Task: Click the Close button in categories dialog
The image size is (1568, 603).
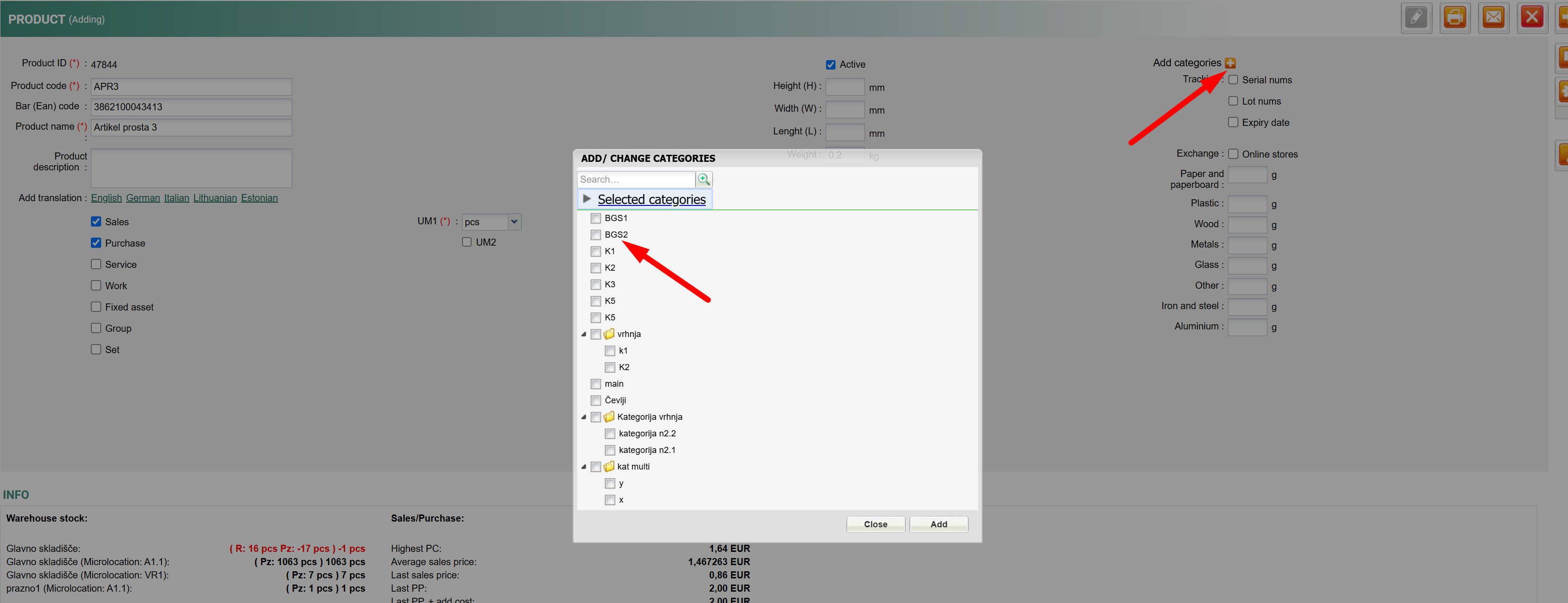Action: coord(875,524)
